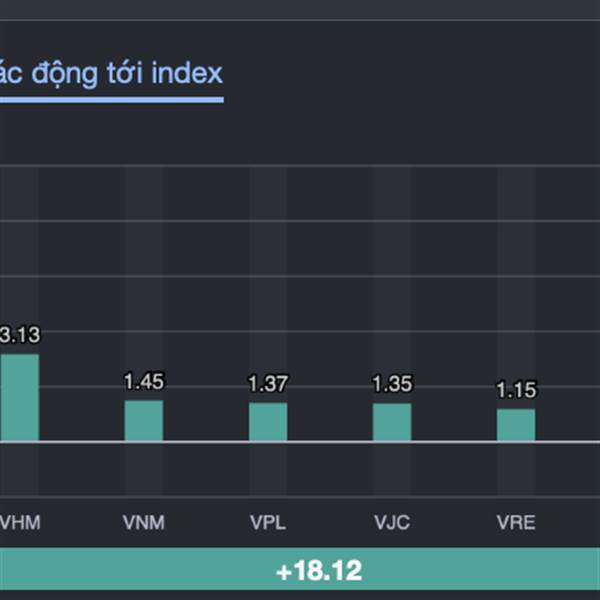Select the 1.45 value above VNM
The image size is (600, 600).
pyautogui.click(x=143, y=382)
